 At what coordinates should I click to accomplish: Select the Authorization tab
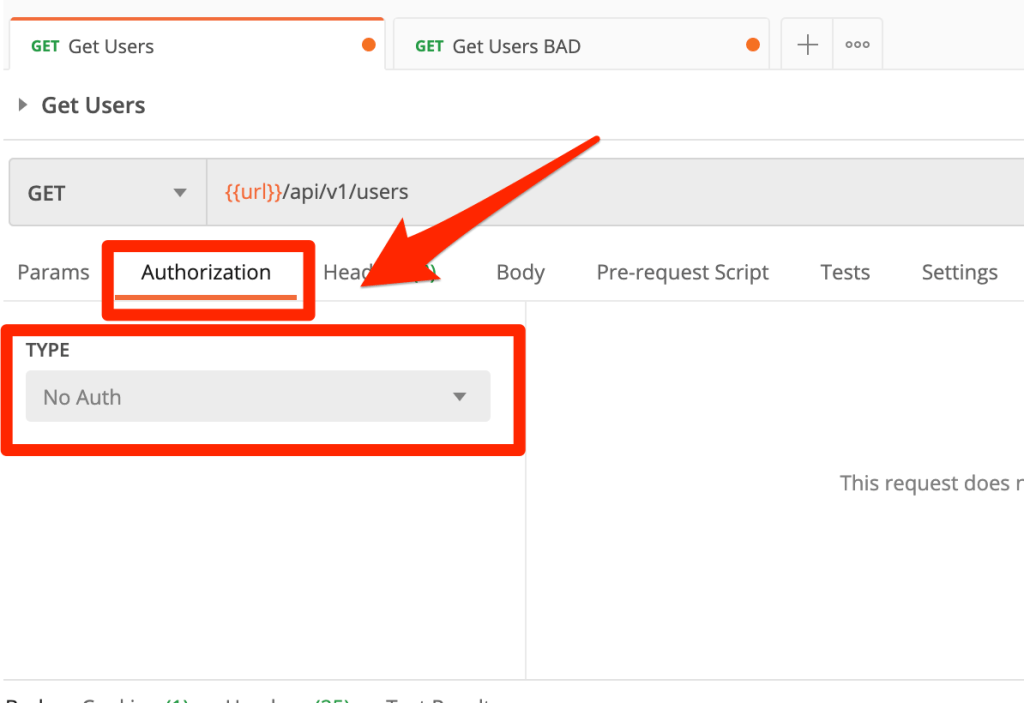[206, 273]
